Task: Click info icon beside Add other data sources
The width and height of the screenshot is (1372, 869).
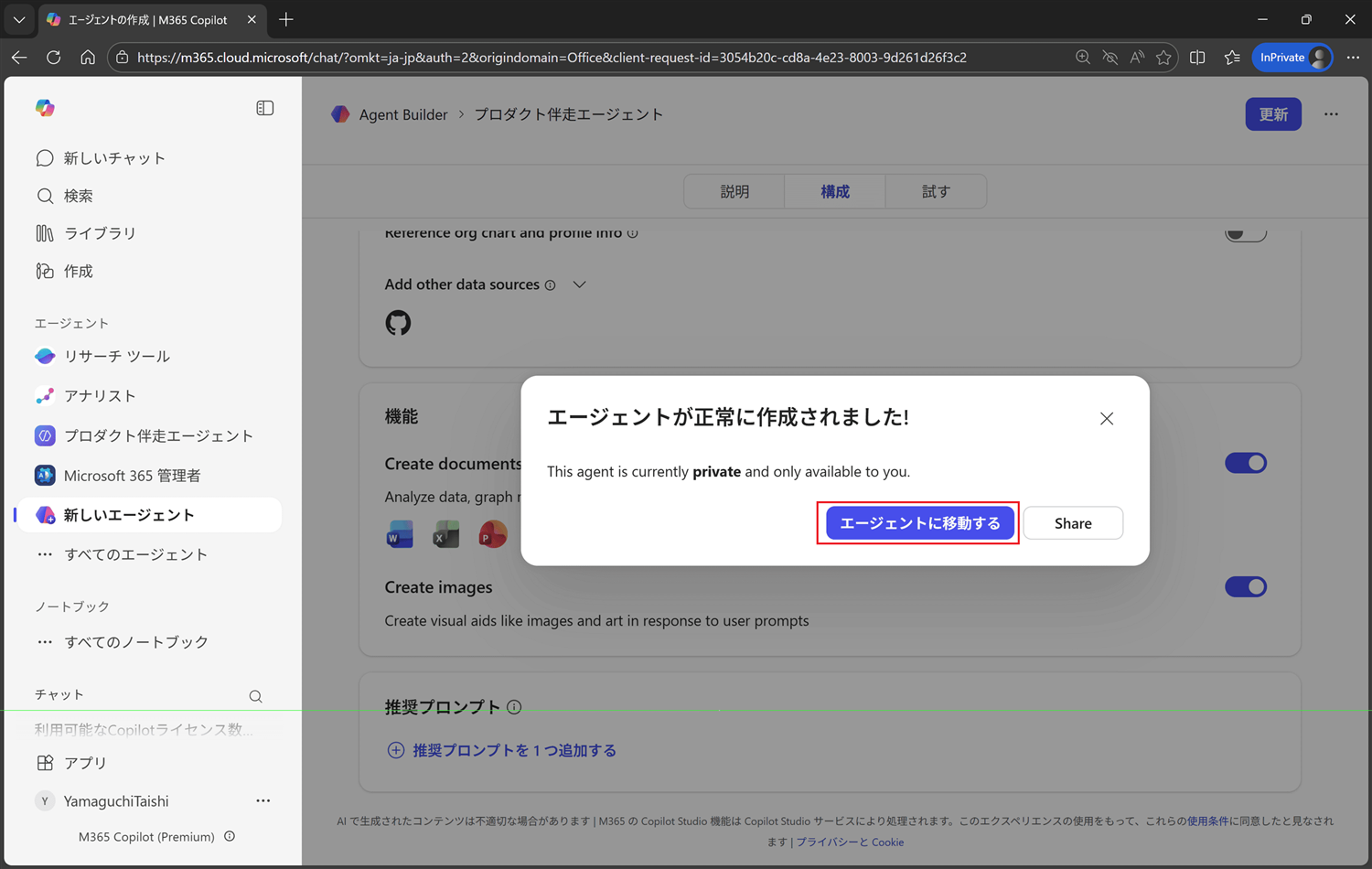Action: point(550,285)
